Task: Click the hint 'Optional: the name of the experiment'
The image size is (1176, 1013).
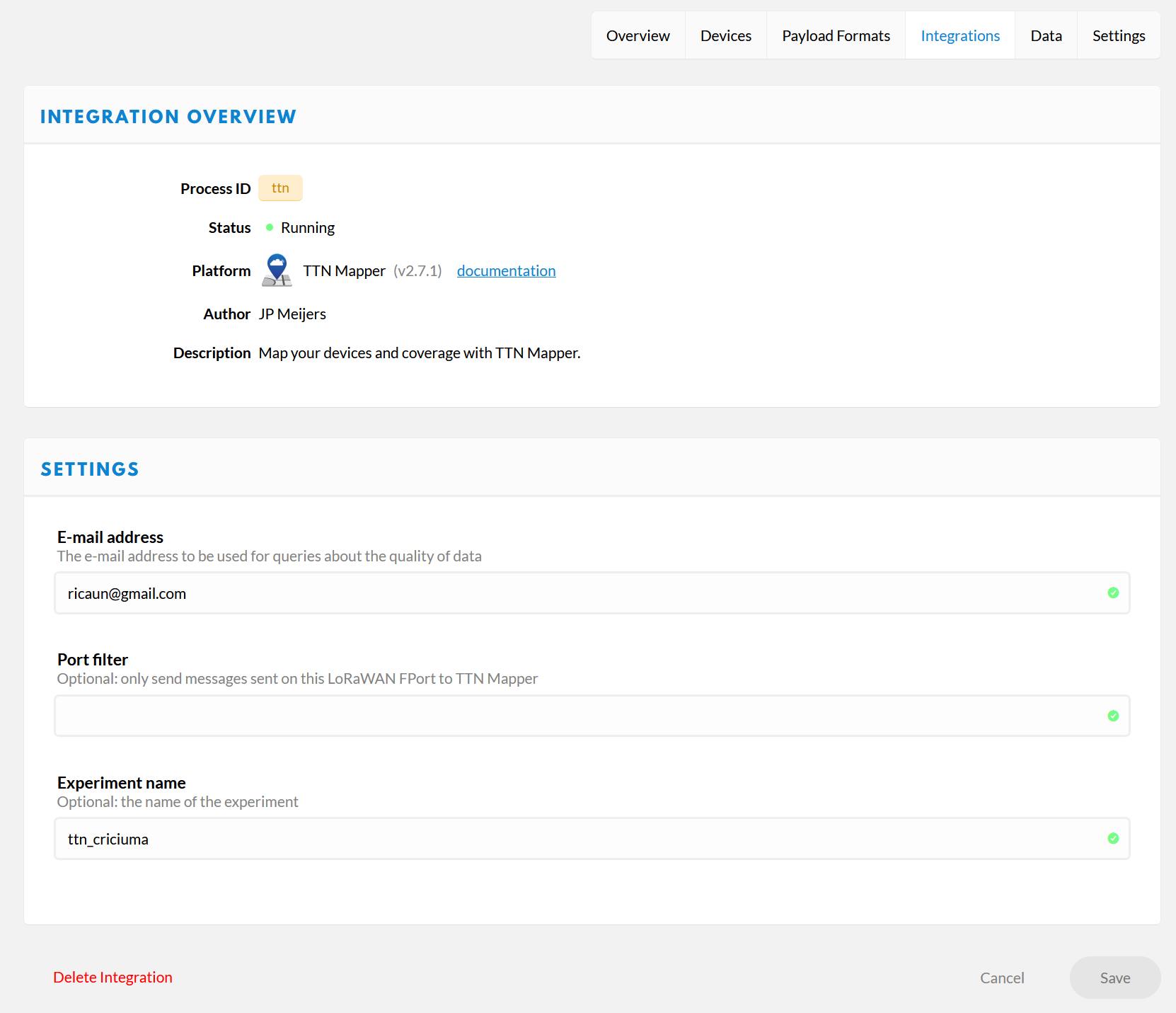Action: tap(178, 801)
